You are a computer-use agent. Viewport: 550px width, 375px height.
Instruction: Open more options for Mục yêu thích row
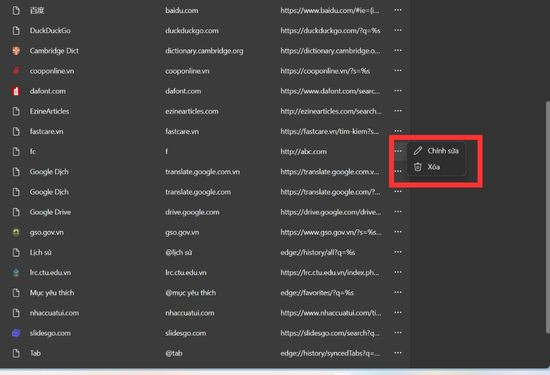[398, 293]
